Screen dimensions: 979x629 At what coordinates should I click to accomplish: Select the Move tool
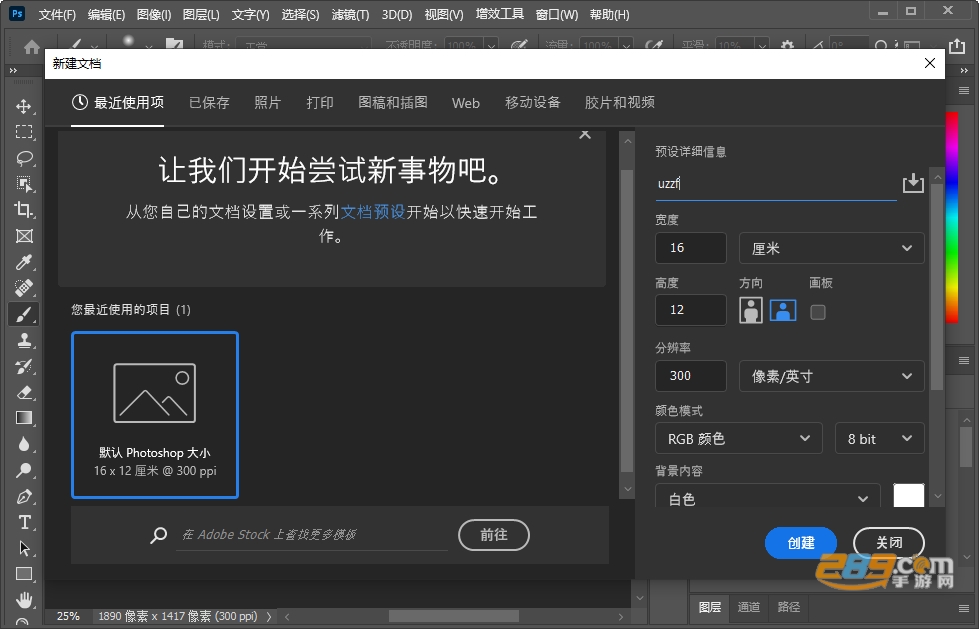tap(24, 106)
